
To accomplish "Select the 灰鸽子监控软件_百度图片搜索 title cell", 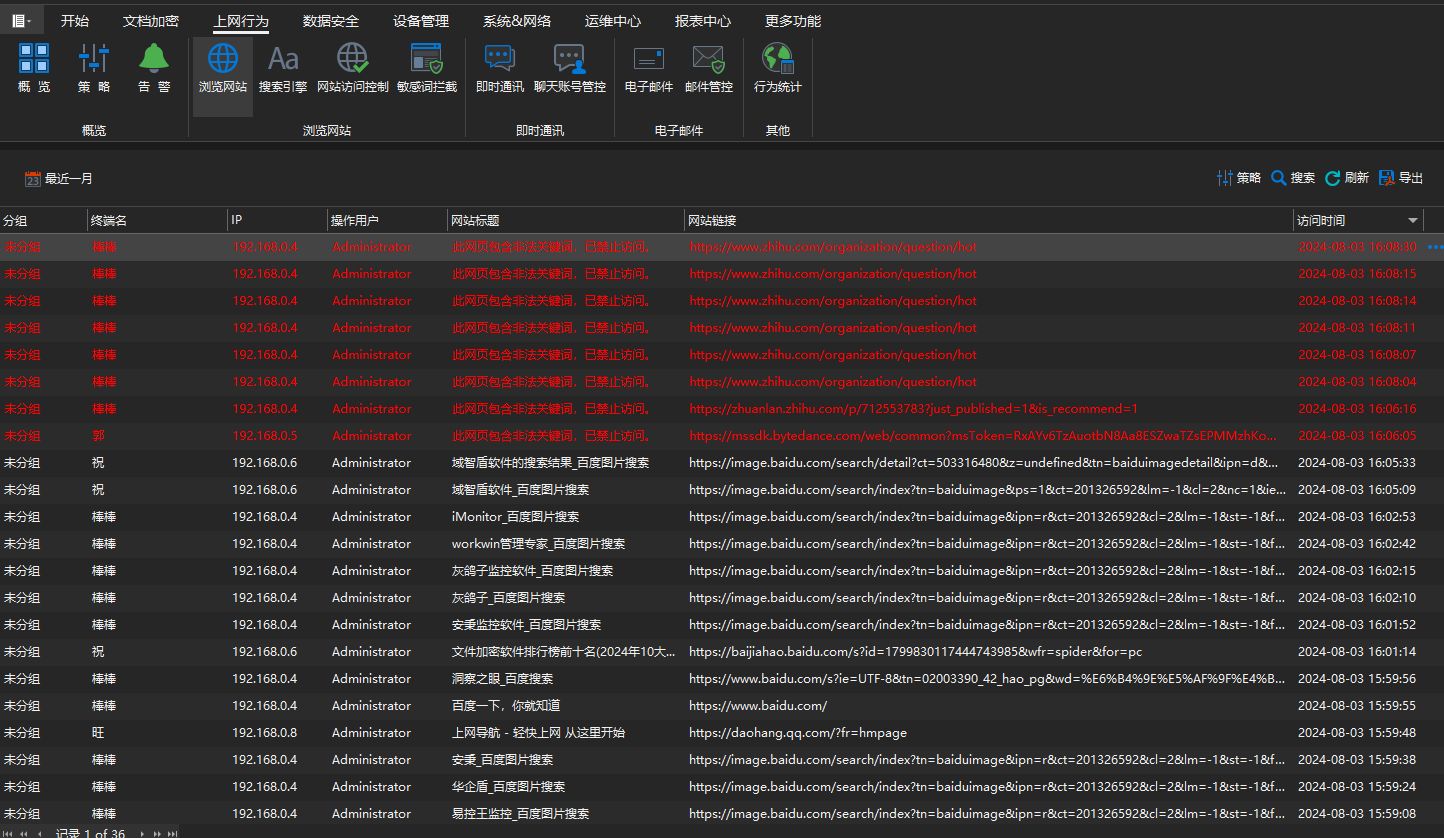I will click(566, 571).
